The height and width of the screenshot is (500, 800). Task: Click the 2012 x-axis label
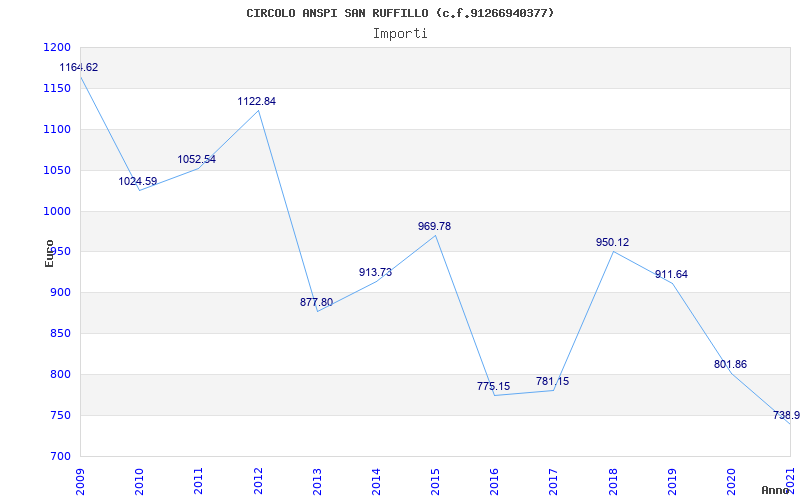click(258, 481)
